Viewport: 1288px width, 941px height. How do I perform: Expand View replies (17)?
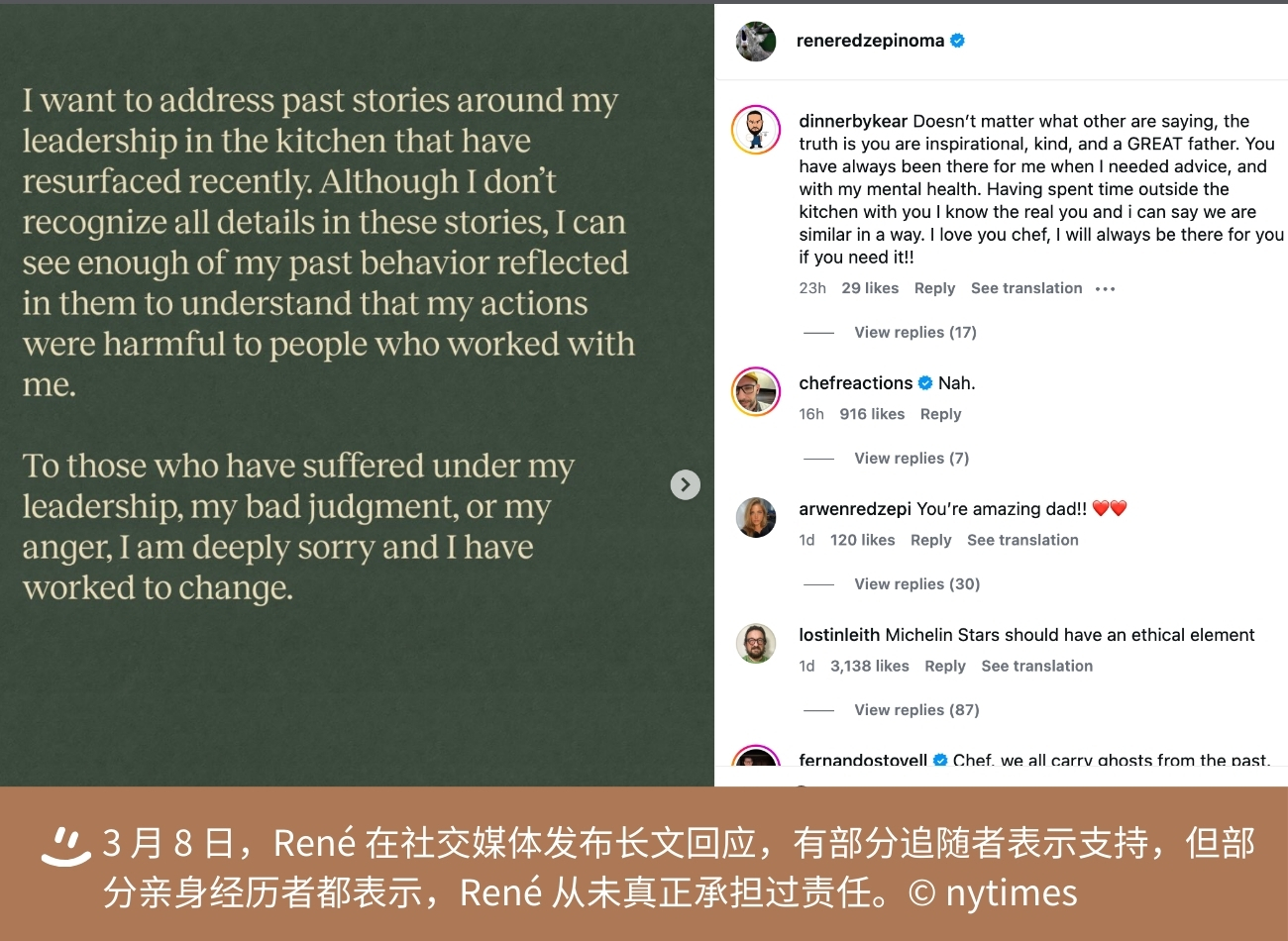point(915,333)
